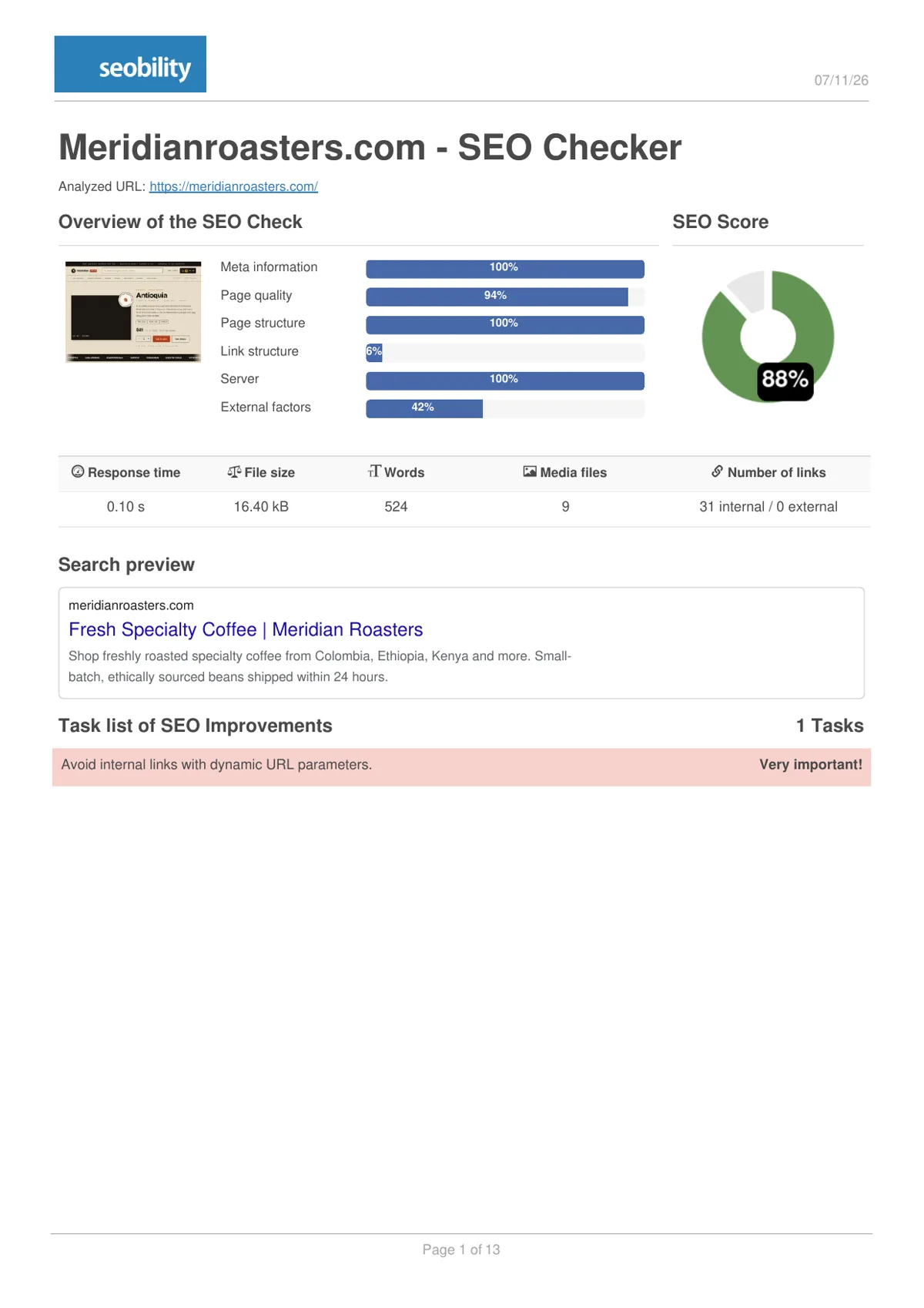Click the "0.10 s" response time value
Viewport: 924px width, 1308px height.
[126, 507]
